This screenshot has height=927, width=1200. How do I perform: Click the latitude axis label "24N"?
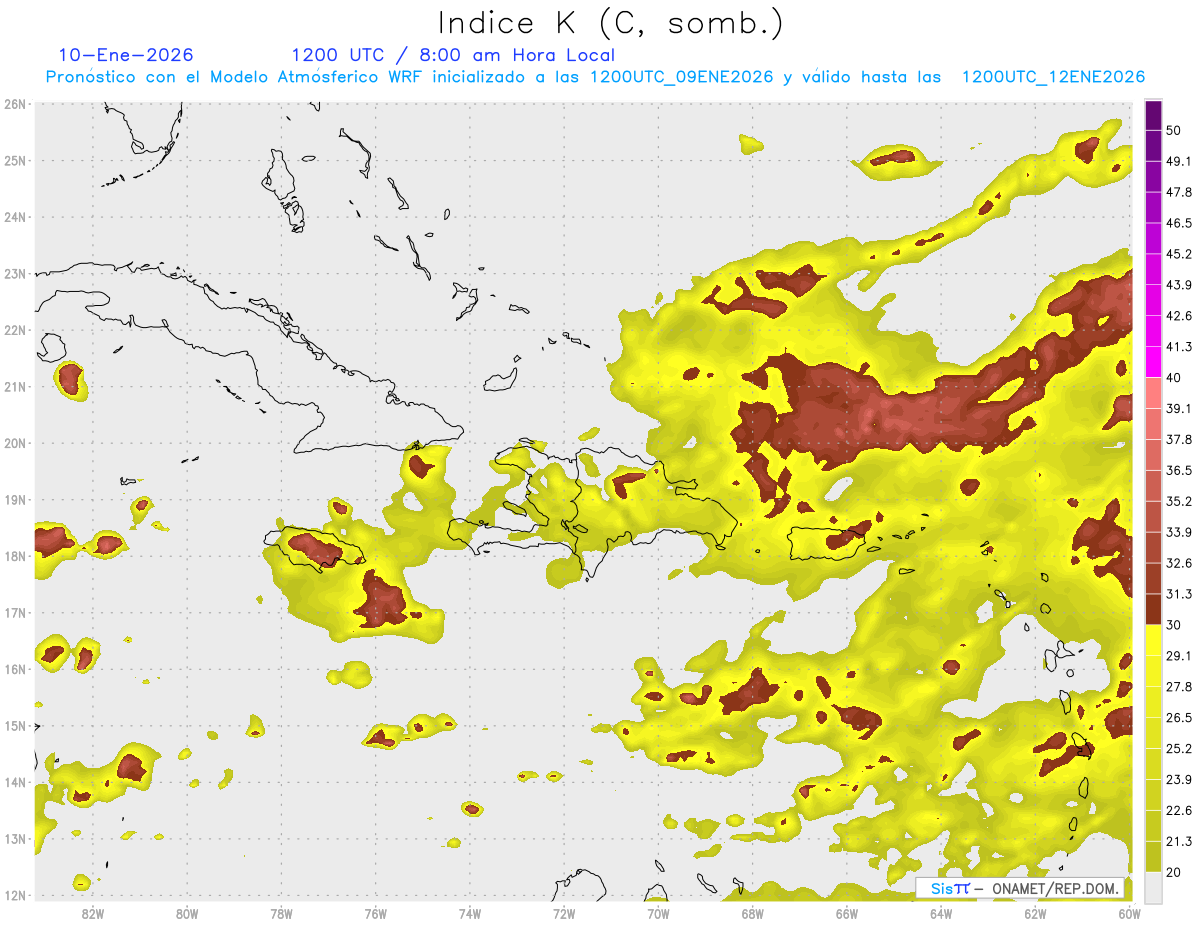pyautogui.click(x=15, y=217)
